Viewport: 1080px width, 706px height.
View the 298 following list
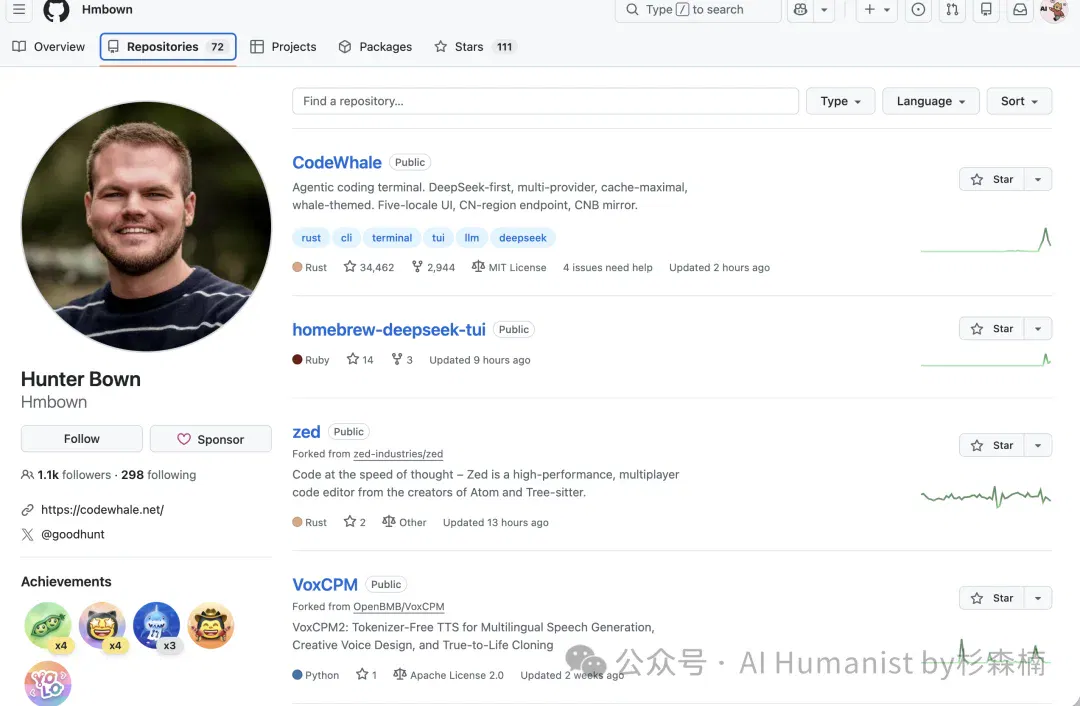pyautogui.click(x=158, y=475)
